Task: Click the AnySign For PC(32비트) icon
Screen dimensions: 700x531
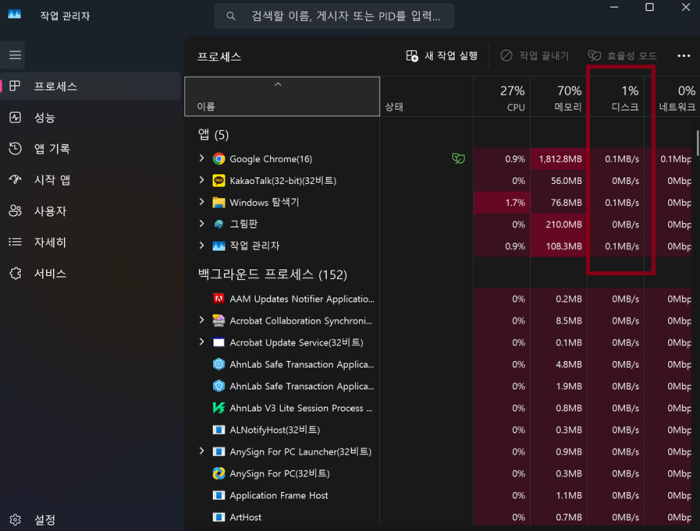Action: [219, 473]
